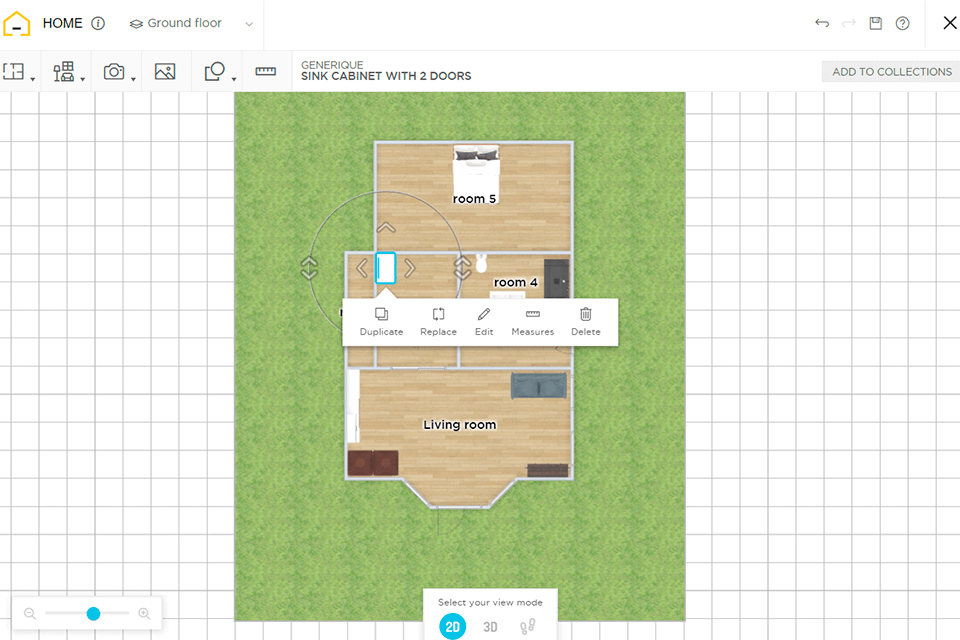Select the brown armchairs in living room
The image size is (960, 640).
pyautogui.click(x=373, y=463)
